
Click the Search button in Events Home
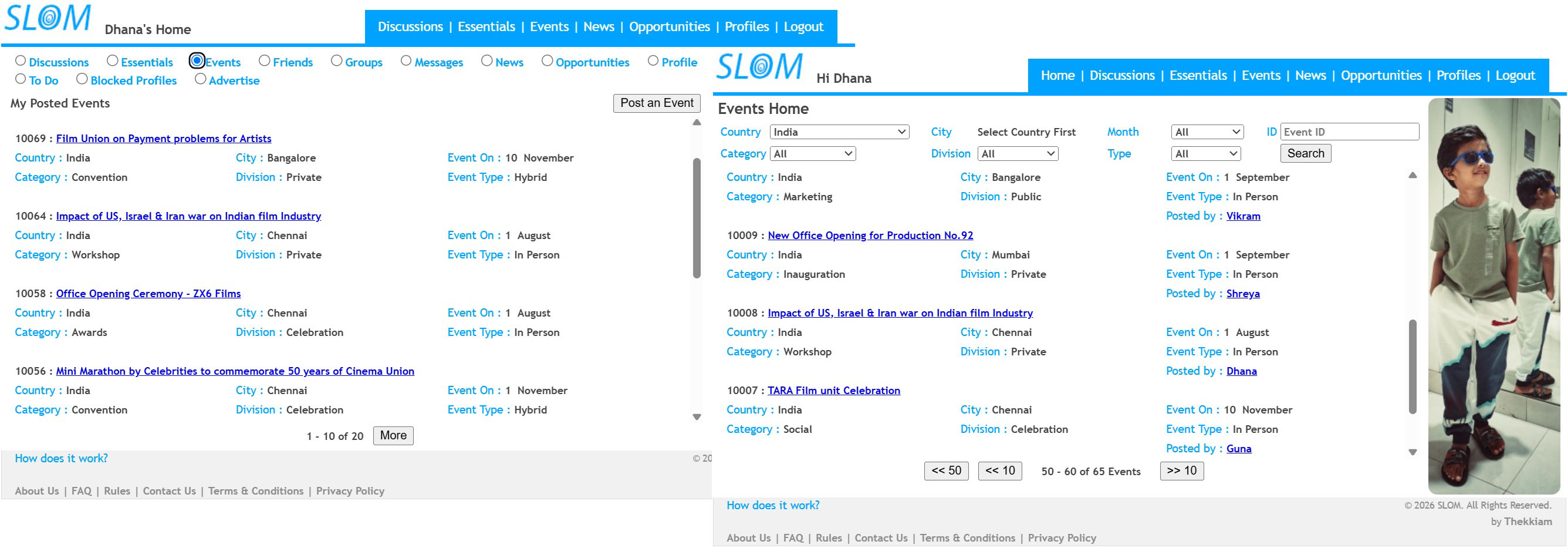pos(1306,154)
